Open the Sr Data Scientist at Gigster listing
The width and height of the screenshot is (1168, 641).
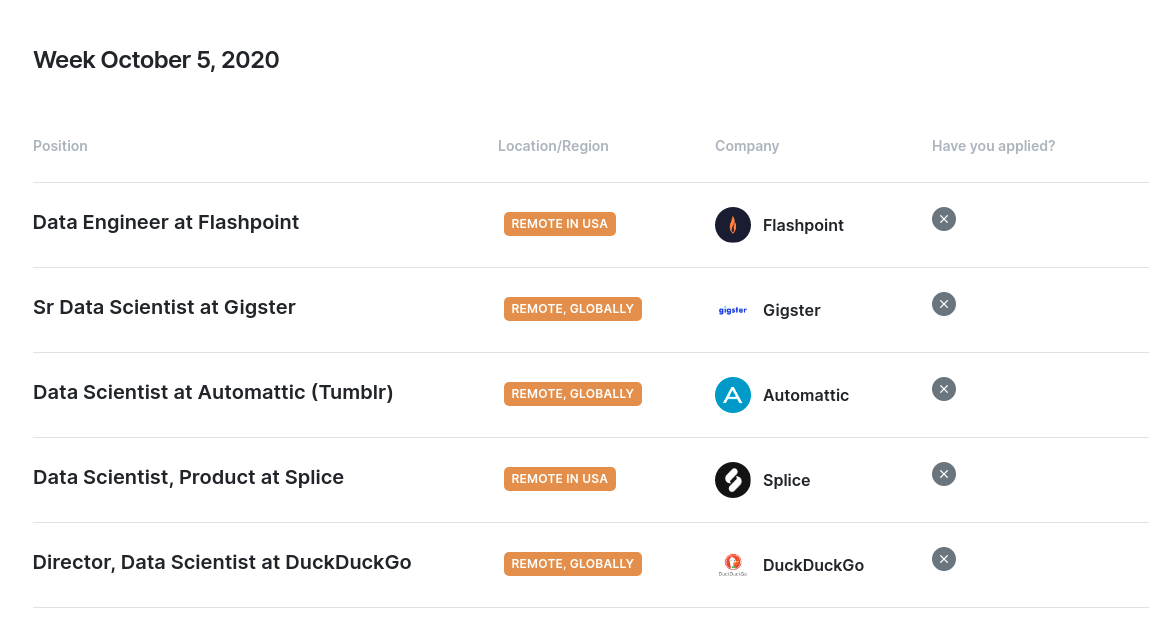tap(164, 307)
